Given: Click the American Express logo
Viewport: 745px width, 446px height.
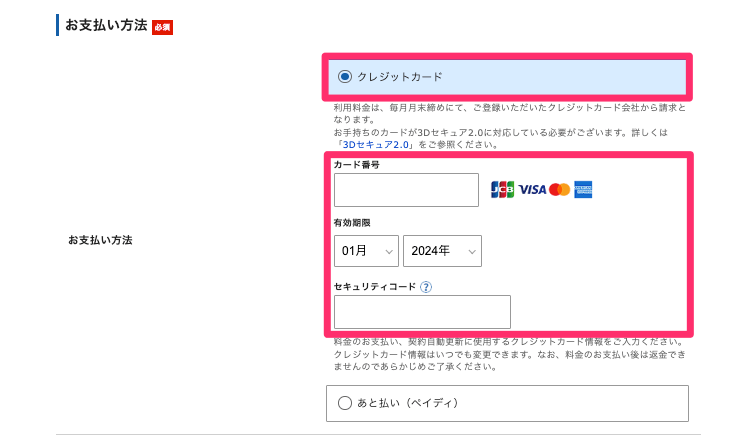Looking at the screenshot, I should 583,190.
